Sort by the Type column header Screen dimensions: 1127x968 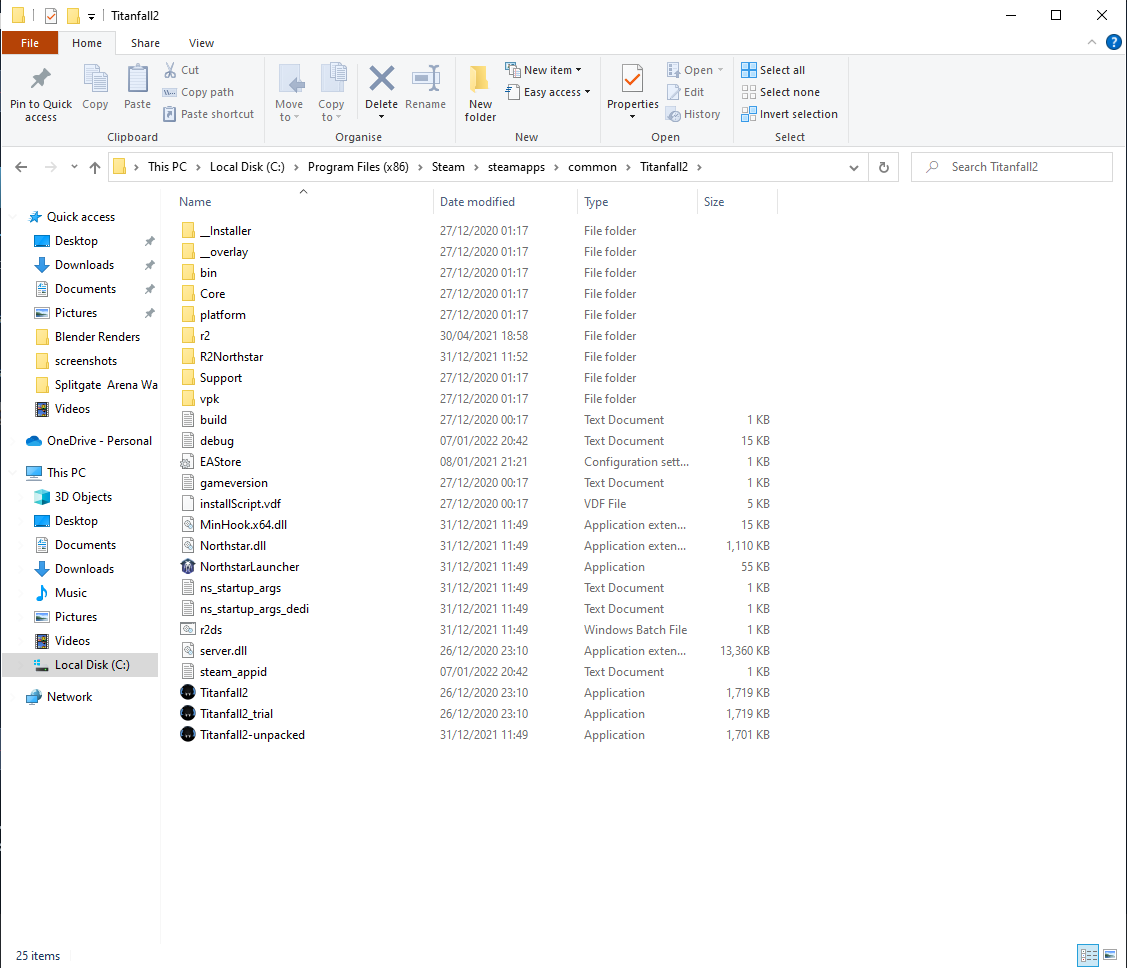click(637, 202)
